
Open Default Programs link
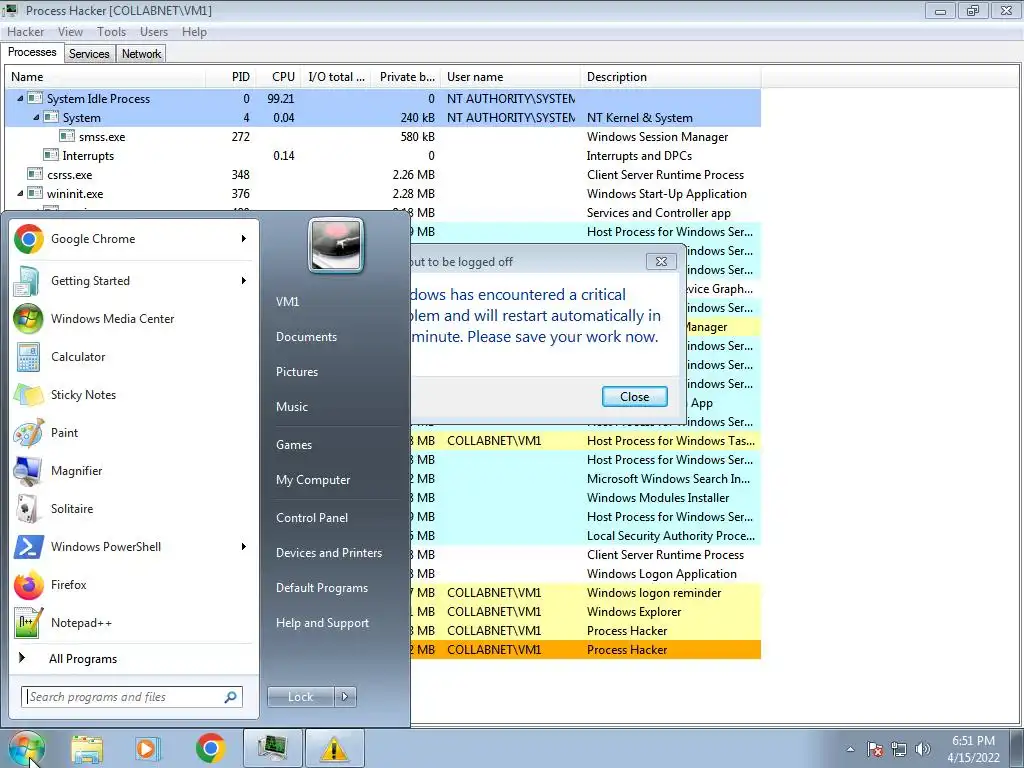321,588
